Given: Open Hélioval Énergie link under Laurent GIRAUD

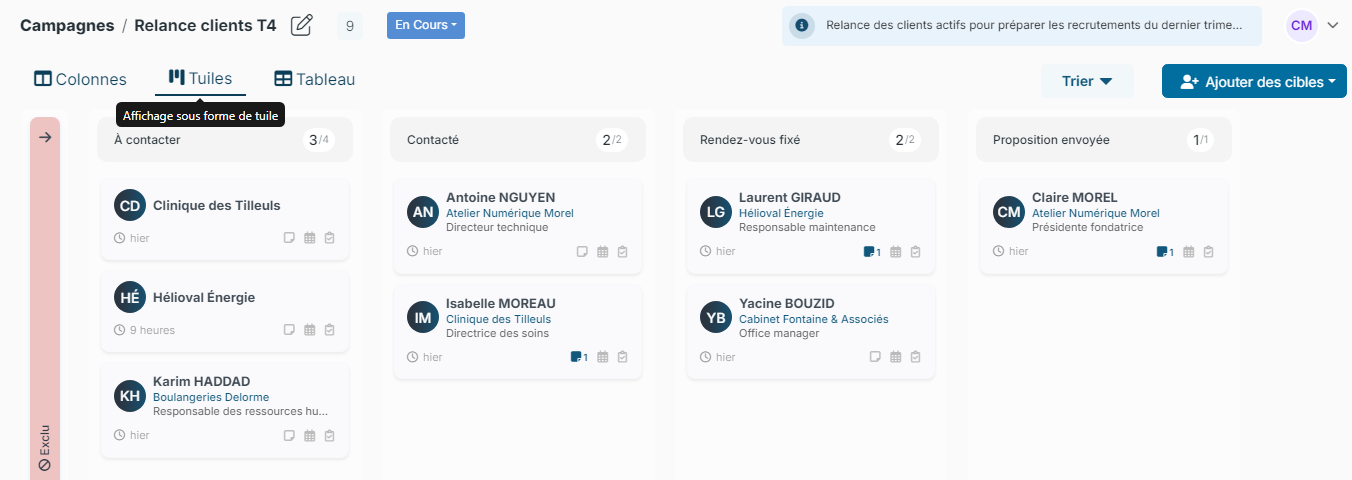Looking at the screenshot, I should pos(781,213).
